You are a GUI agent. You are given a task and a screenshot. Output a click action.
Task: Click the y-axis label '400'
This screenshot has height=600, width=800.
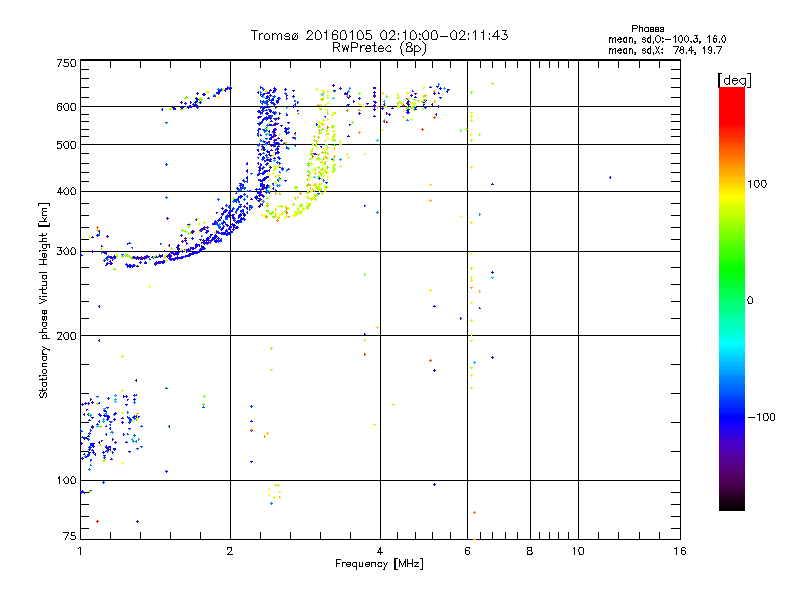coord(66,192)
